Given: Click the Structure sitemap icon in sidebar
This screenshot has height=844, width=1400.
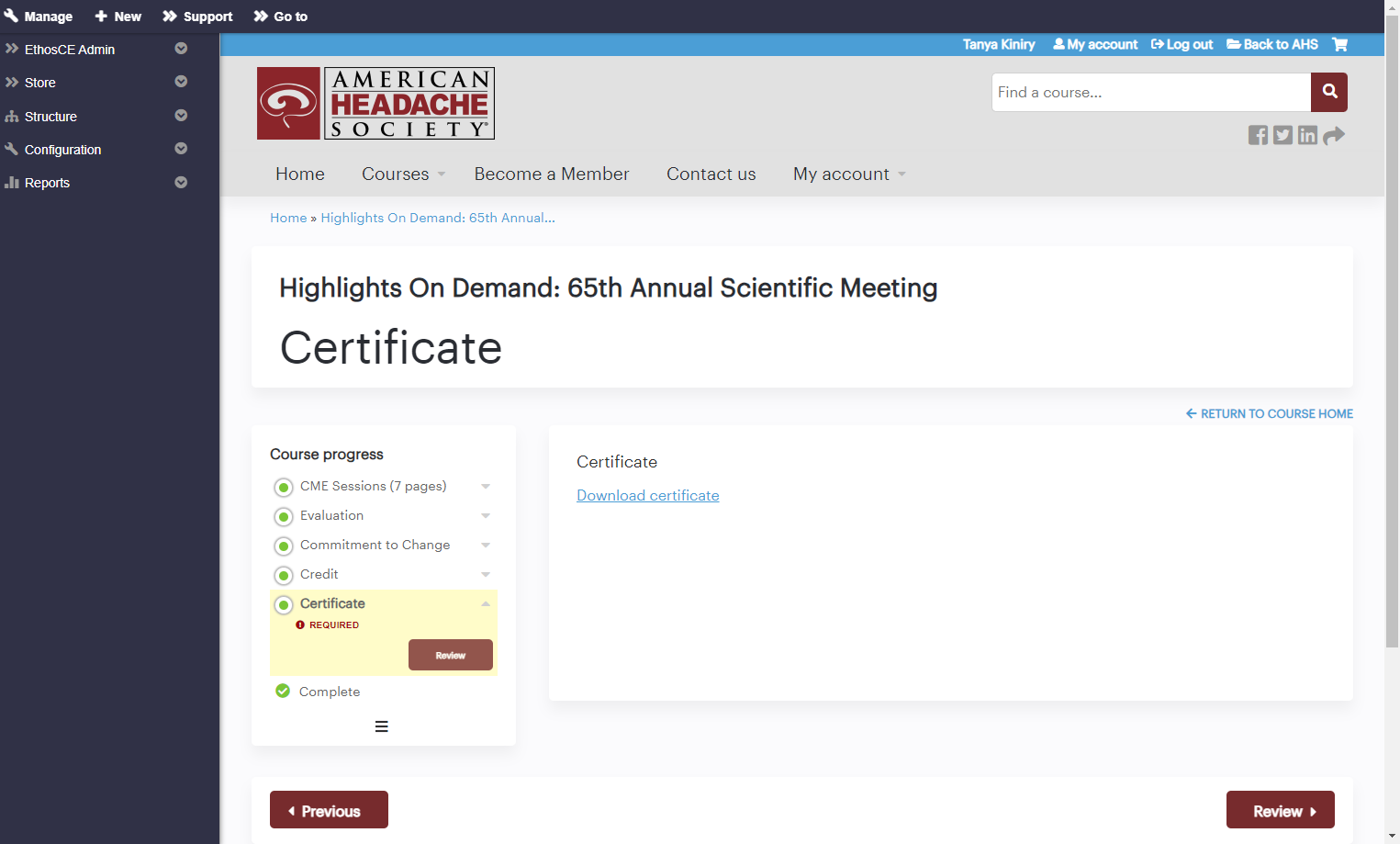Looking at the screenshot, I should 12,117.
